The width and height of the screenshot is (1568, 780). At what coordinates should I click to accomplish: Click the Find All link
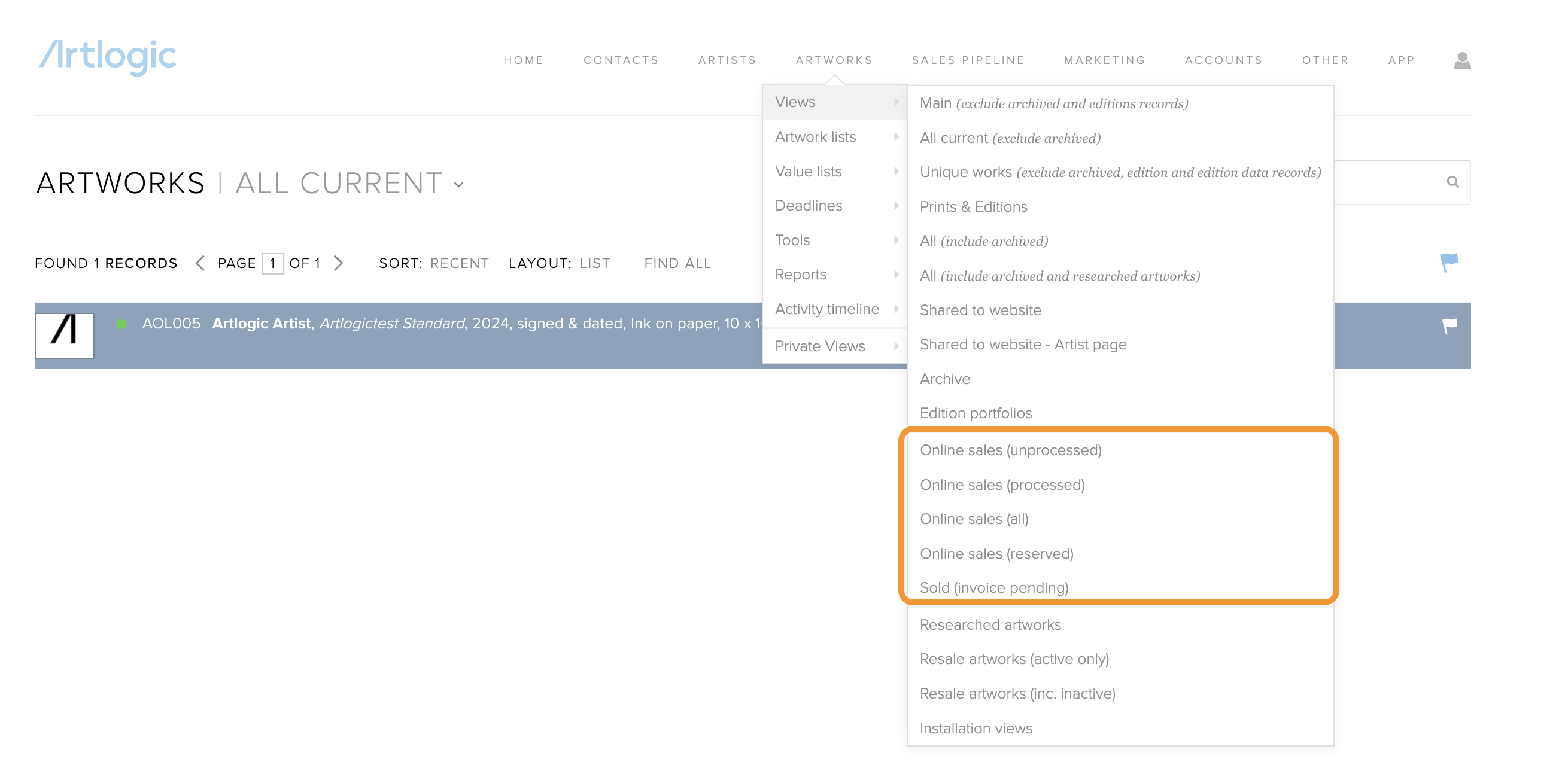point(677,263)
